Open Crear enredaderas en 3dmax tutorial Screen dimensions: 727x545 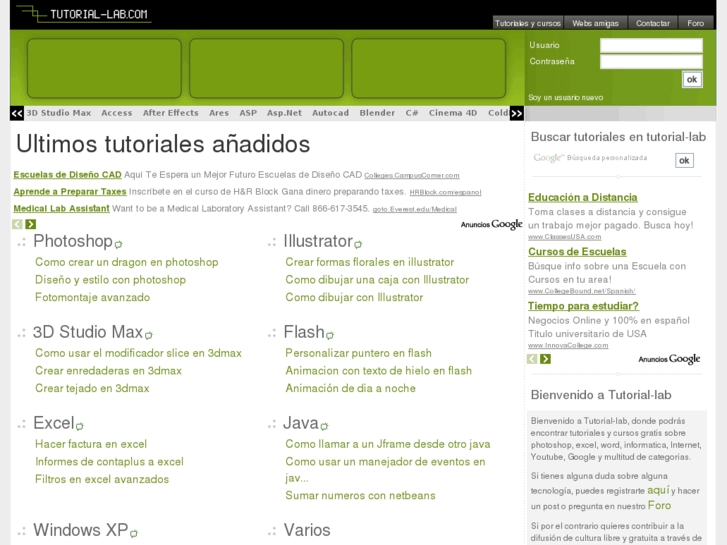point(108,371)
